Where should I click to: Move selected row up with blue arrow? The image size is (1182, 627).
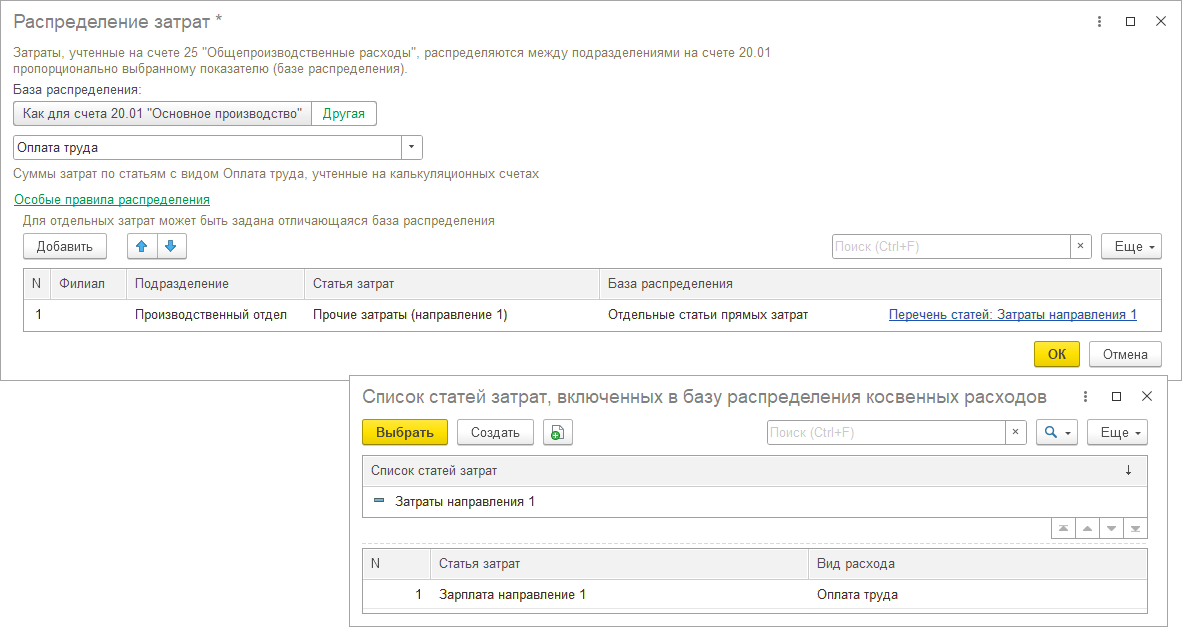pos(142,246)
